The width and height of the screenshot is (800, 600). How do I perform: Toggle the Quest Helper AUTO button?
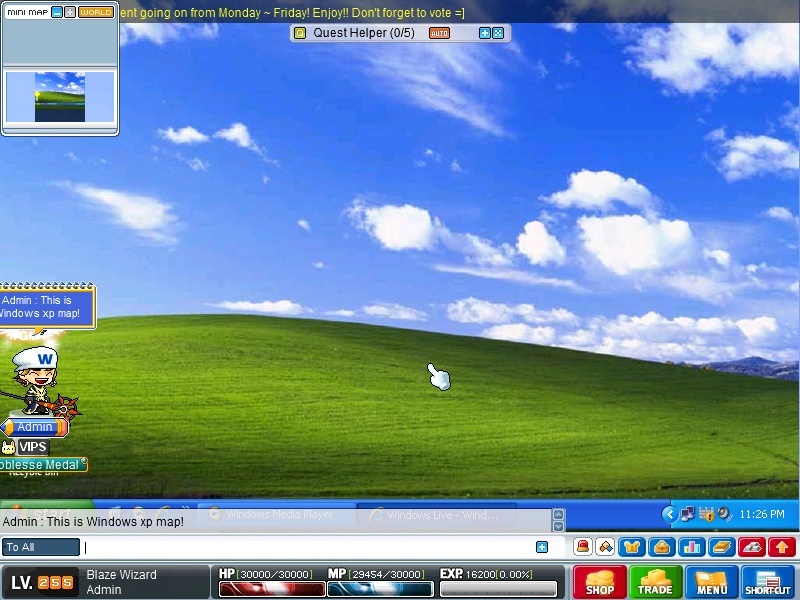[x=439, y=34]
